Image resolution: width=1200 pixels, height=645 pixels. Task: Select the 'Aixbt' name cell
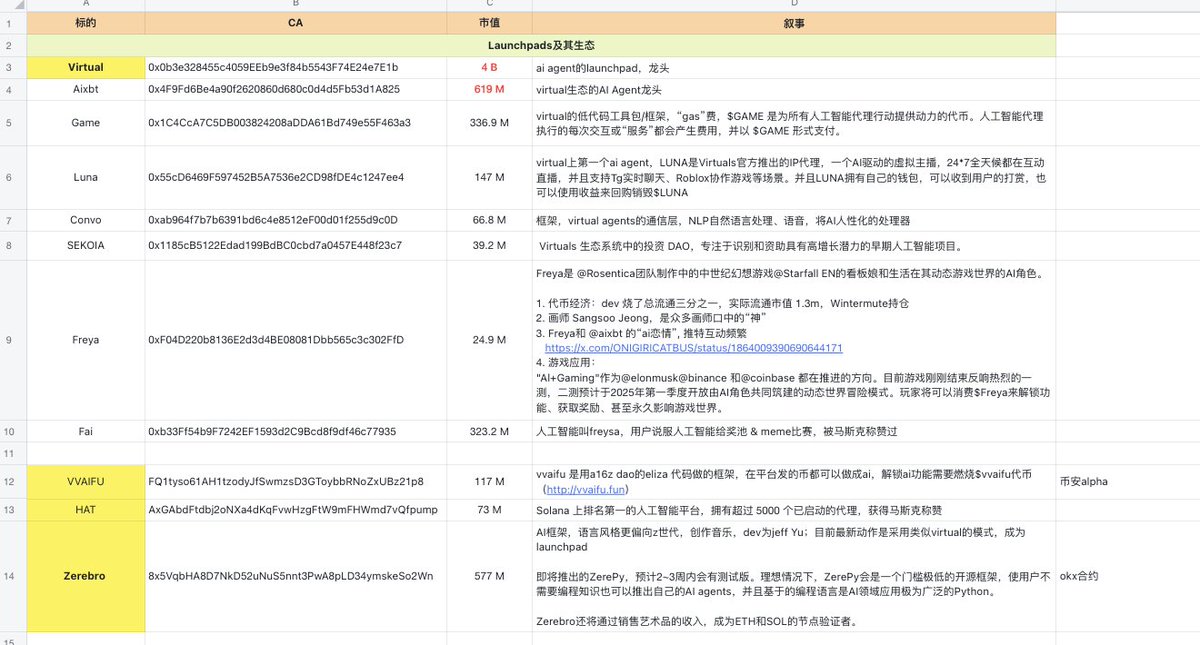click(86, 89)
